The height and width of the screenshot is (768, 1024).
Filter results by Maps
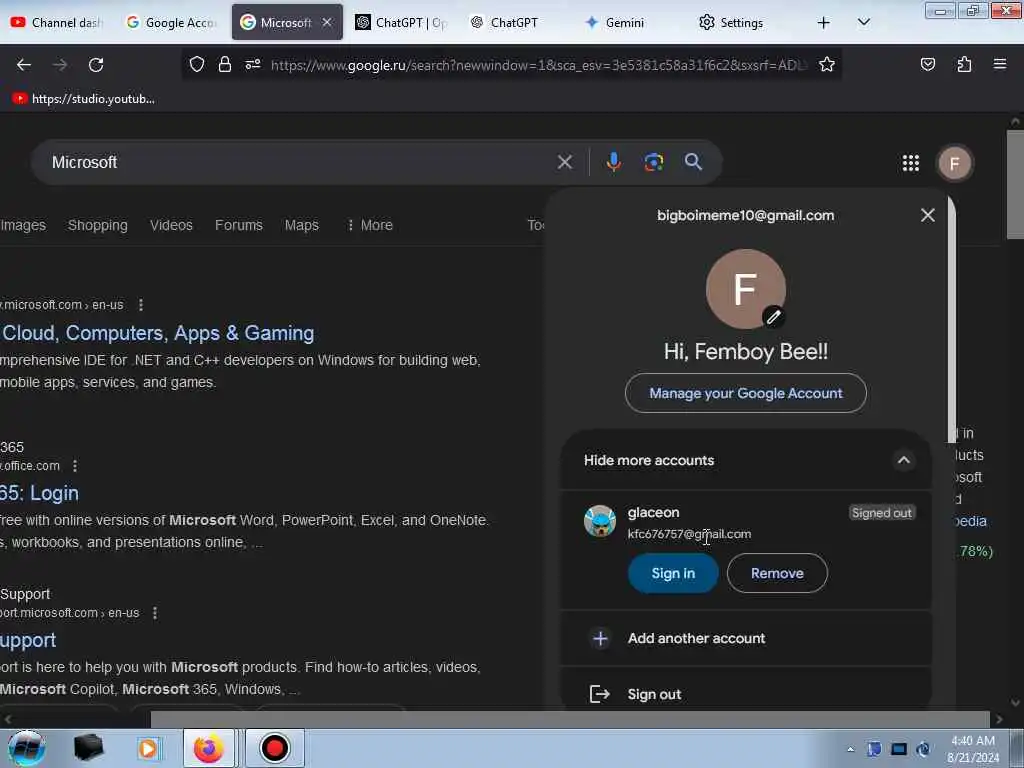302,225
